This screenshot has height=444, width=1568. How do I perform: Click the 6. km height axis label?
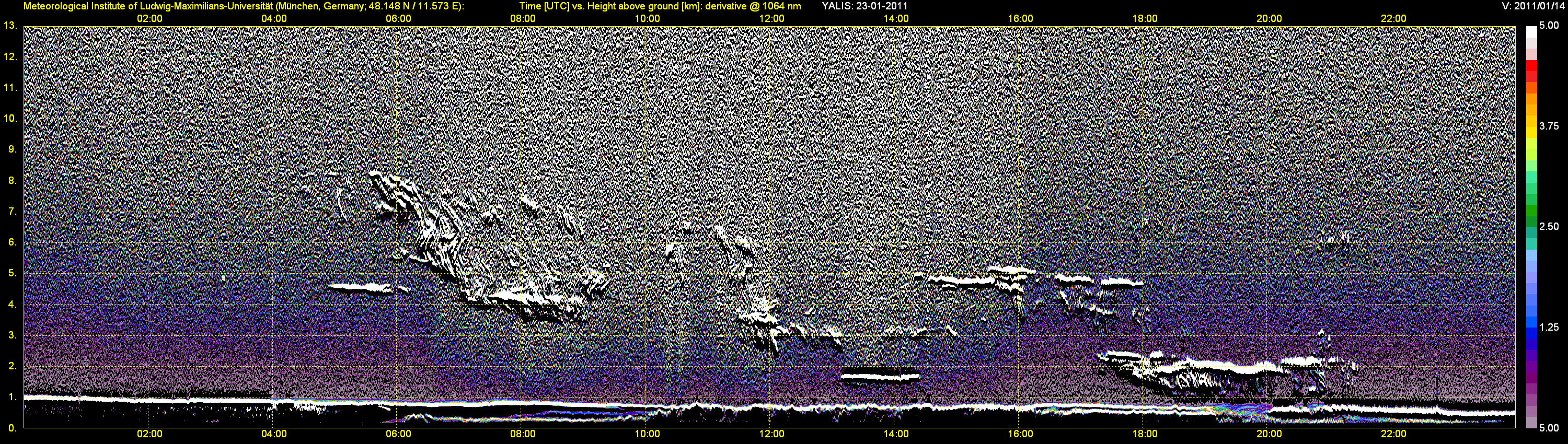[x=12, y=242]
